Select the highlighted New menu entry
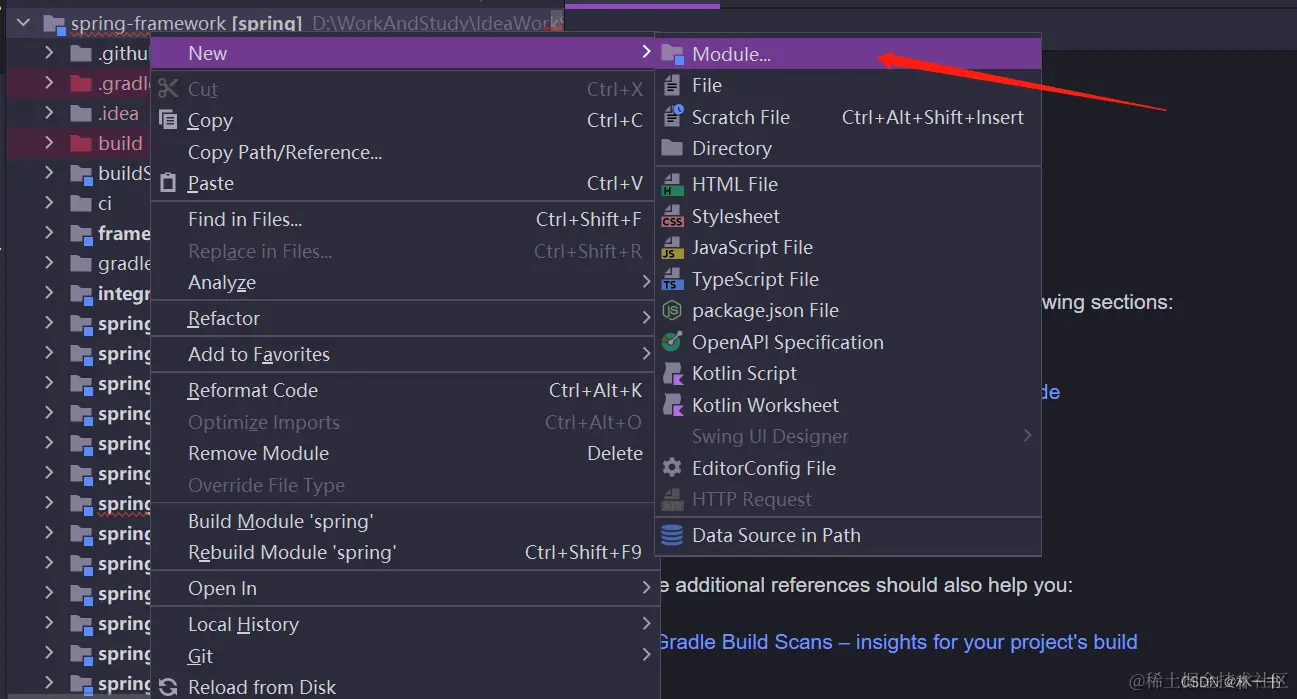 coord(405,53)
